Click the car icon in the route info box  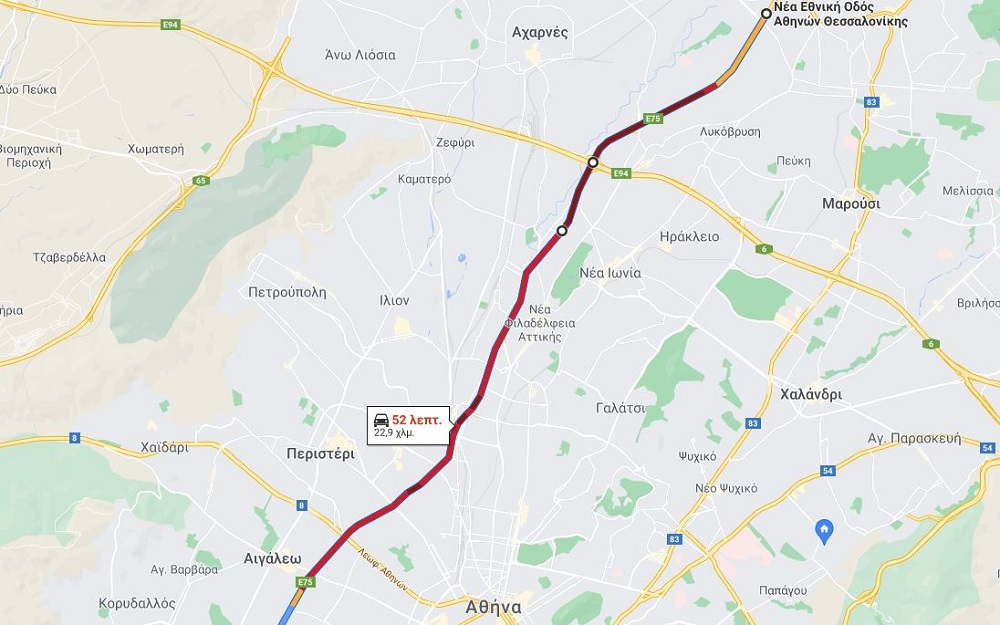381,420
